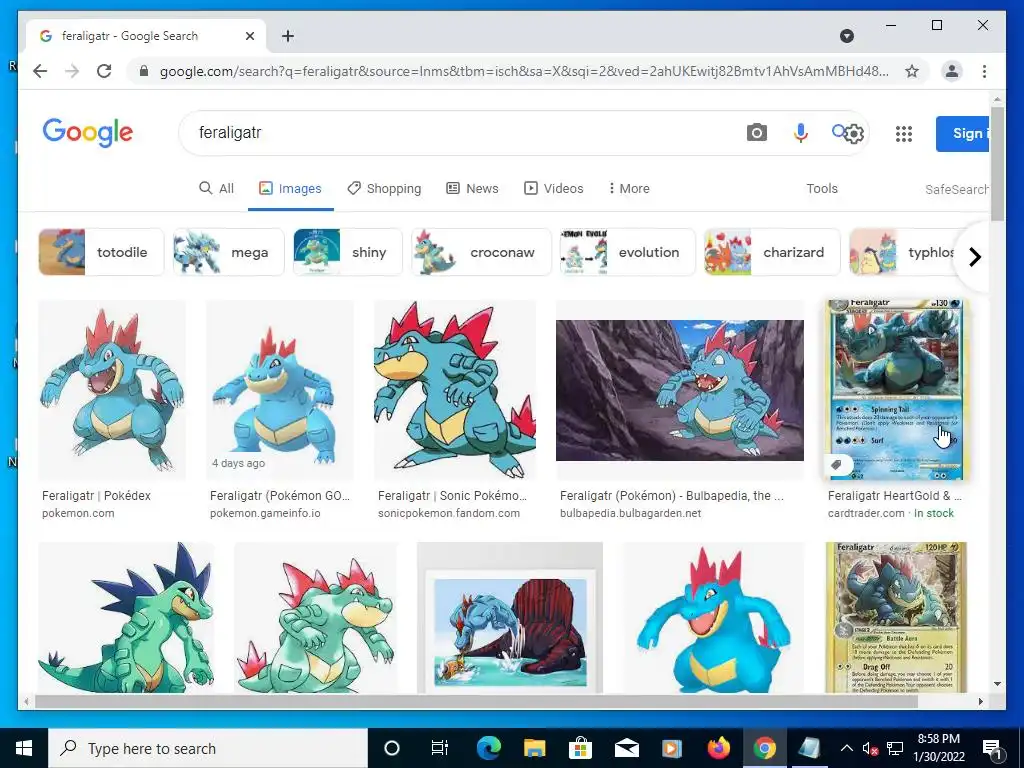Click the Feraligatr | Pokédex title link
The image size is (1024, 768).
96,496
